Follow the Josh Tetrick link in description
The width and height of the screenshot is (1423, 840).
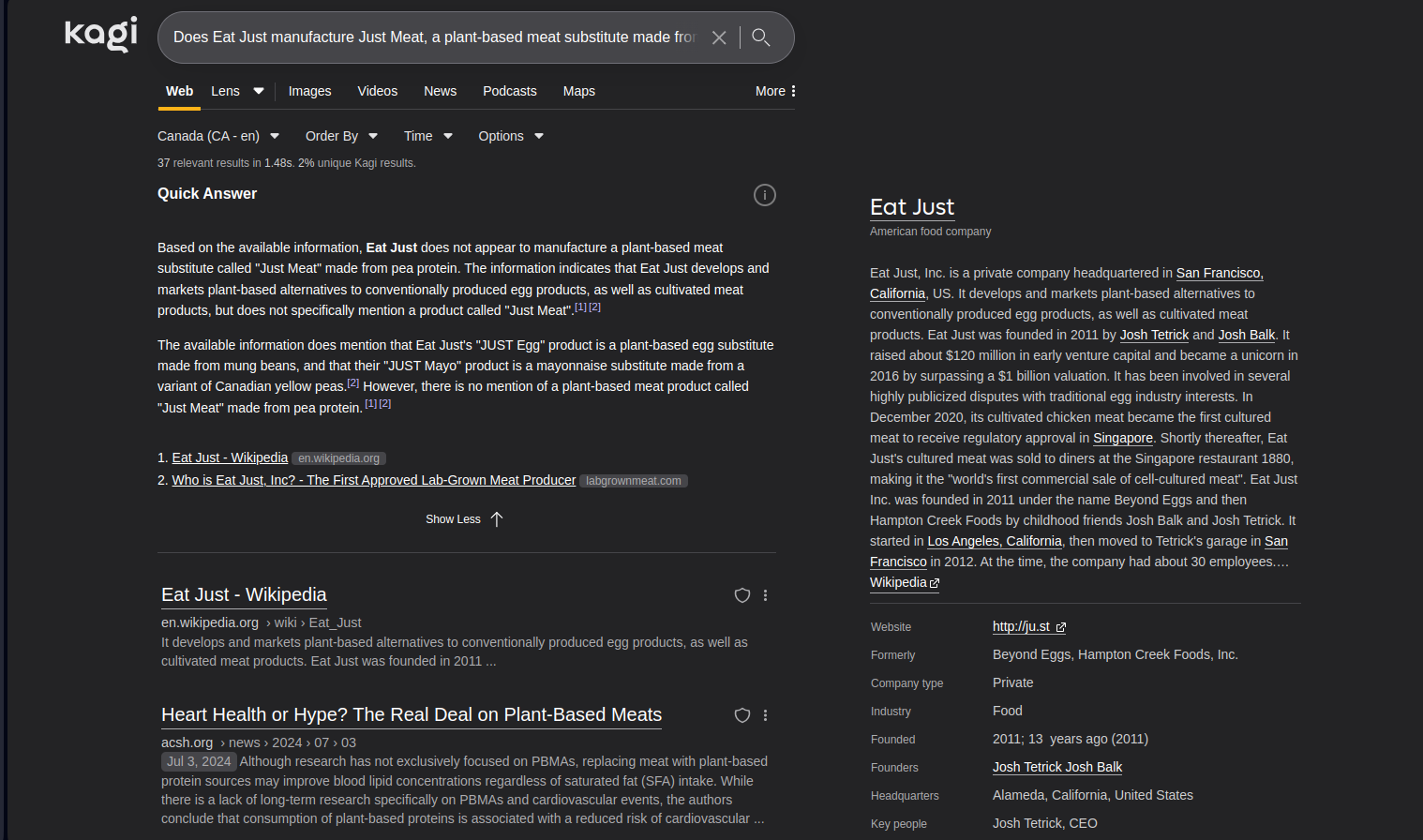tap(1154, 335)
